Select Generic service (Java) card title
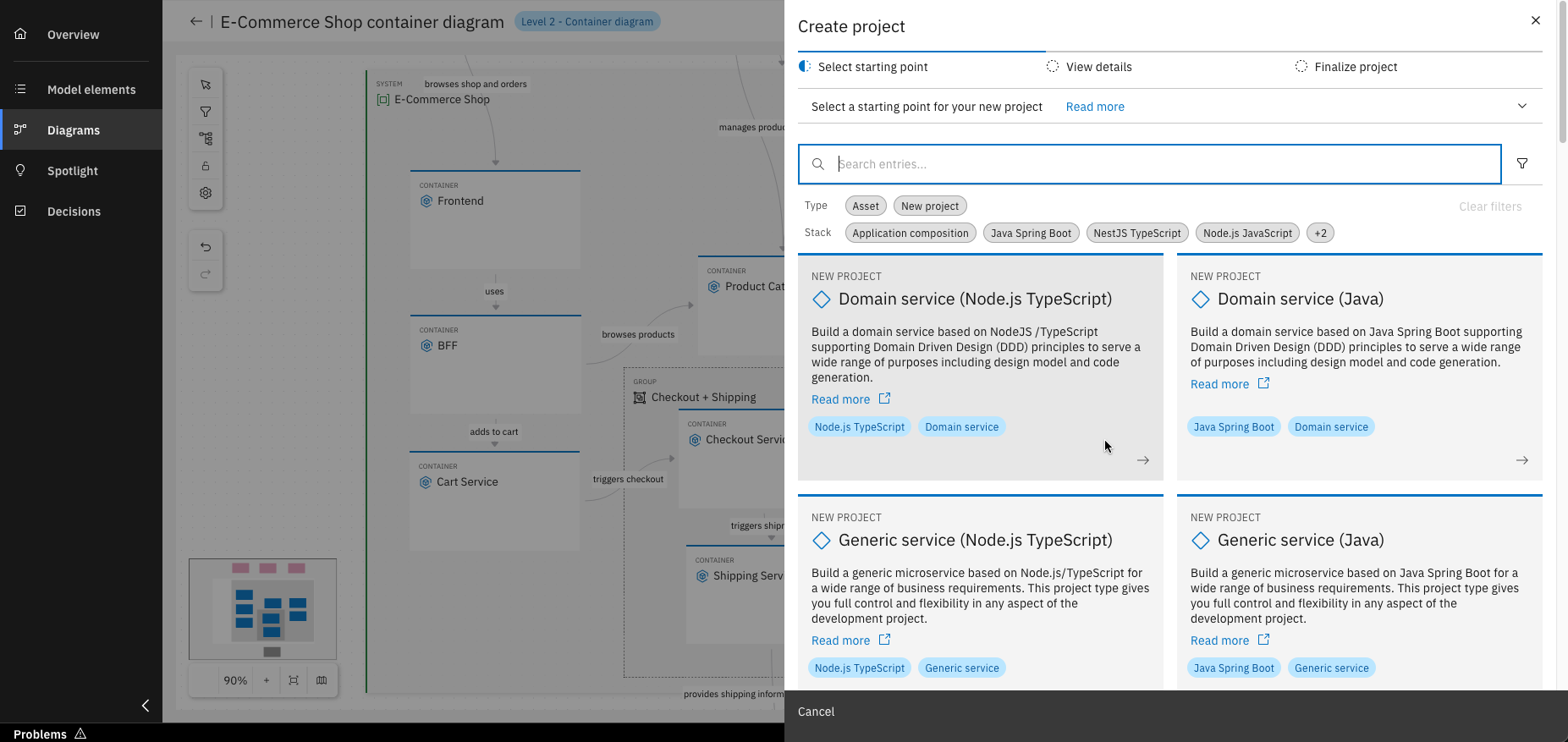 pos(1301,540)
